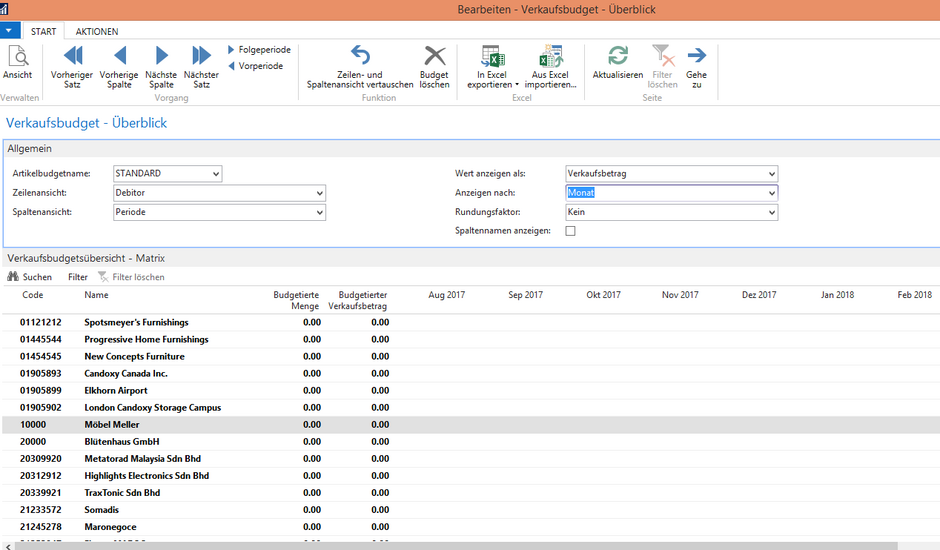940x550 pixels.
Task: Go to Vorheriger Satz
Action: 72,67
